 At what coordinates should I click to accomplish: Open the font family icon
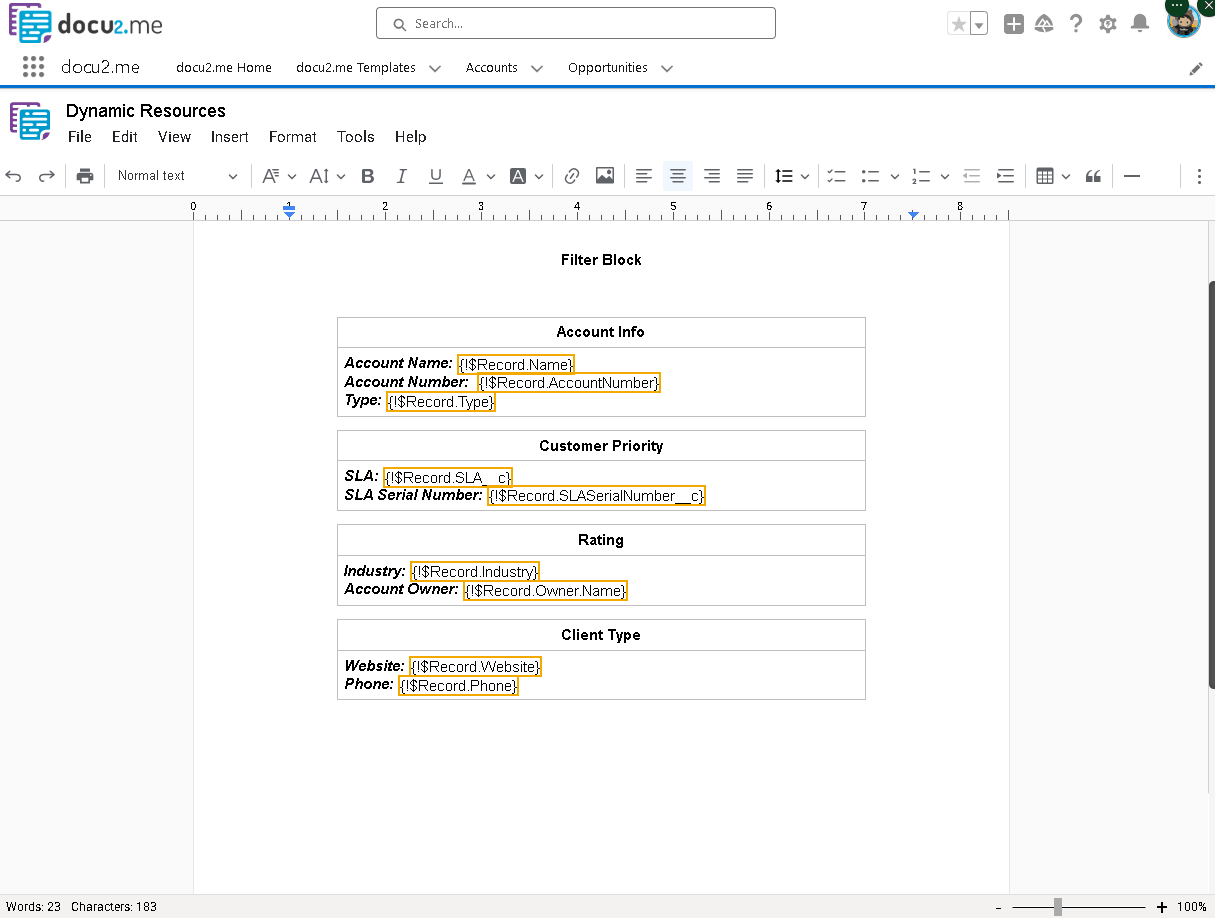[x=270, y=176]
